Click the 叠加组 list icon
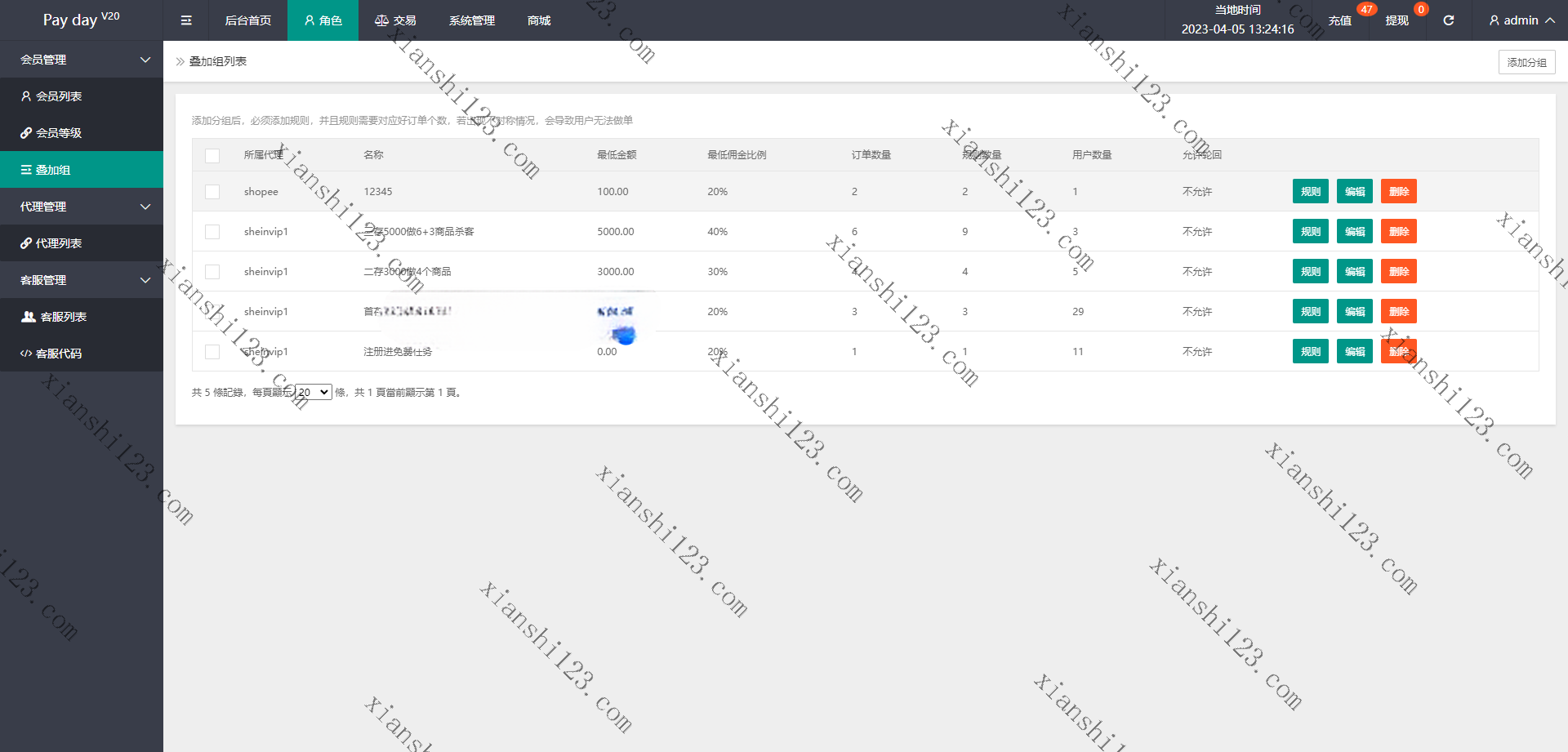 [26, 170]
